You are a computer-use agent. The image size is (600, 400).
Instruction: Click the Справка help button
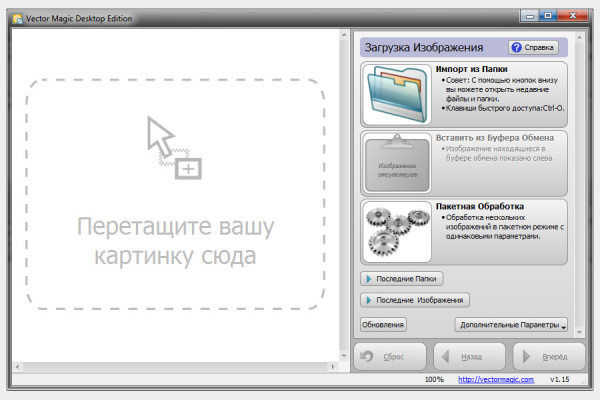(533, 47)
